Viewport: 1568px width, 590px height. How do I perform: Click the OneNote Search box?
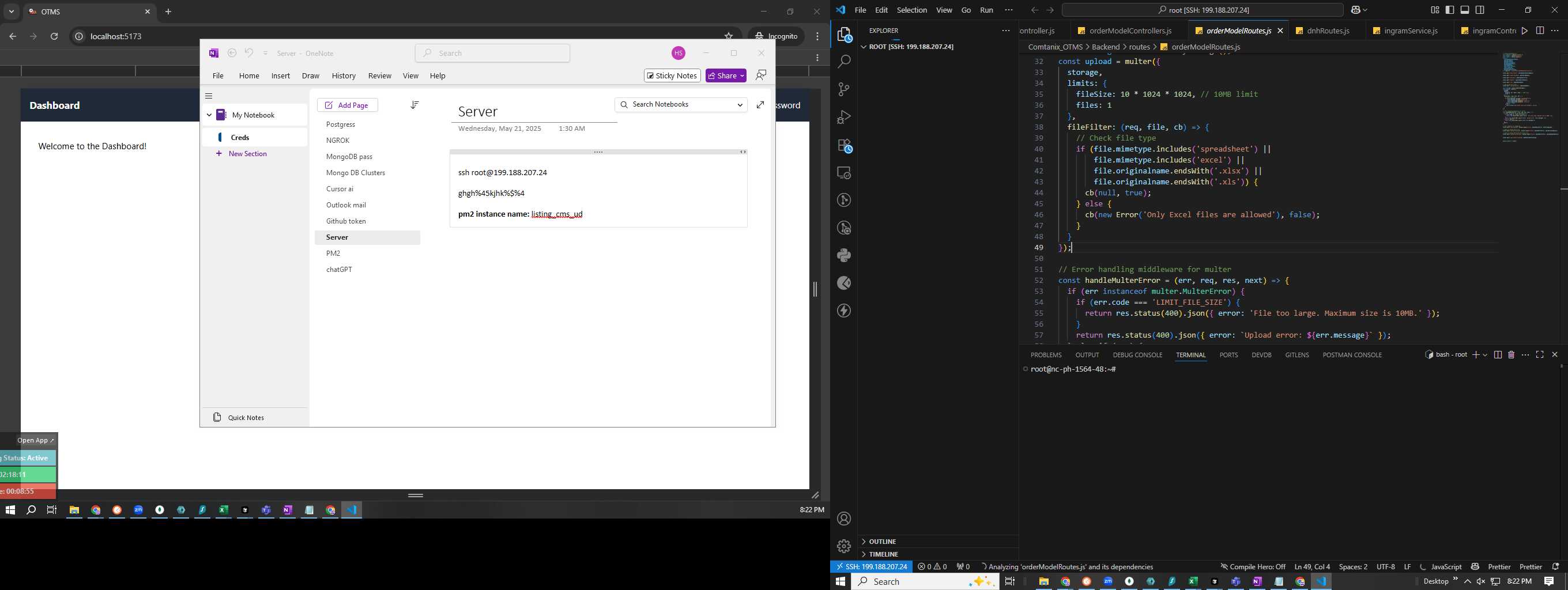coord(492,53)
